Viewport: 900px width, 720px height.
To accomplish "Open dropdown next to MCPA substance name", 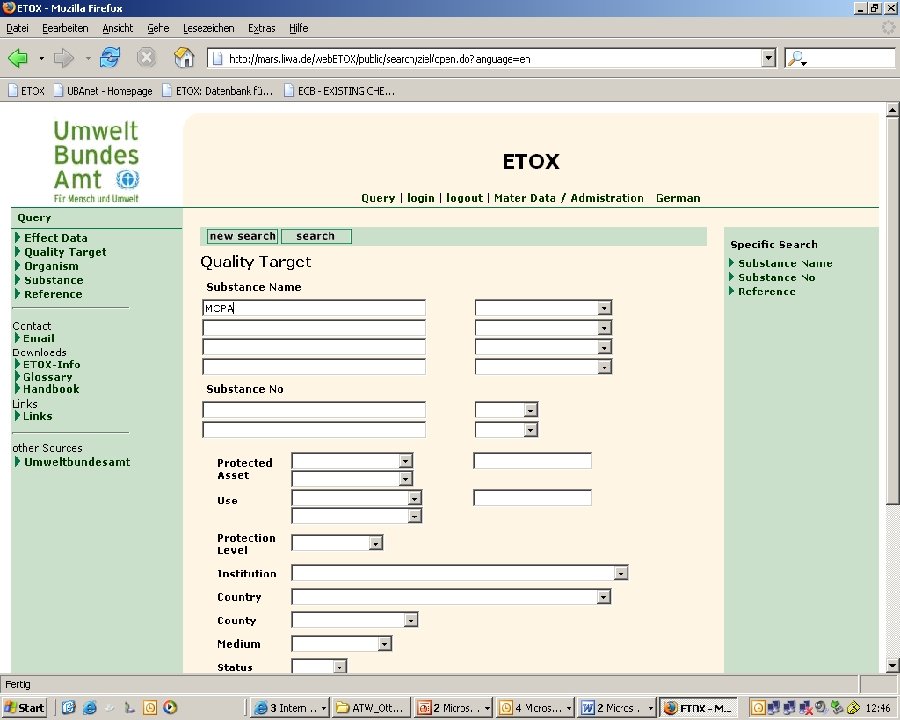I will (604, 308).
